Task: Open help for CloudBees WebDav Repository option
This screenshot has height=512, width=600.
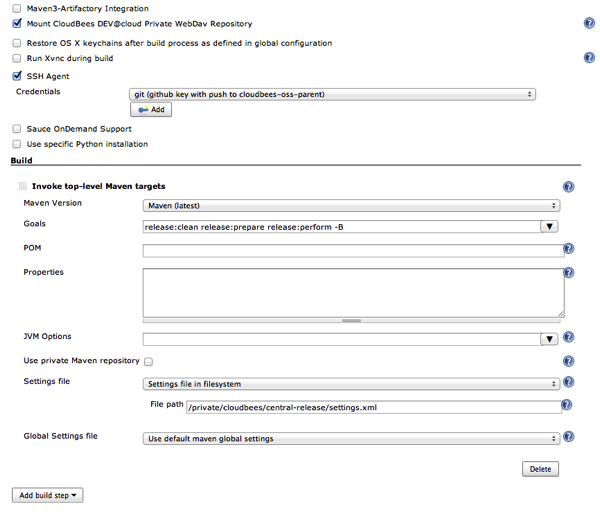Action: pos(589,23)
